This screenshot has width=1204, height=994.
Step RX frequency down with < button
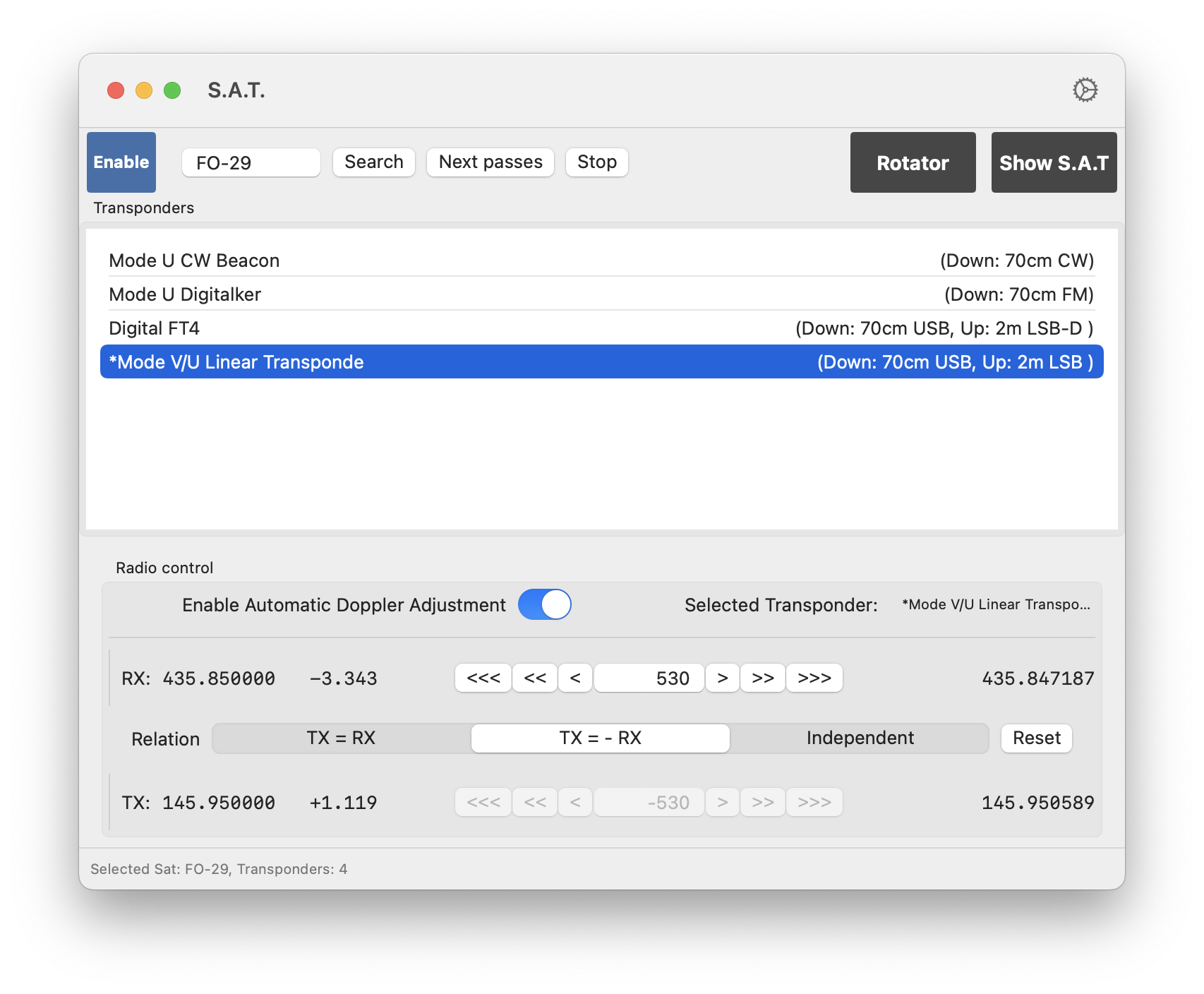point(575,678)
